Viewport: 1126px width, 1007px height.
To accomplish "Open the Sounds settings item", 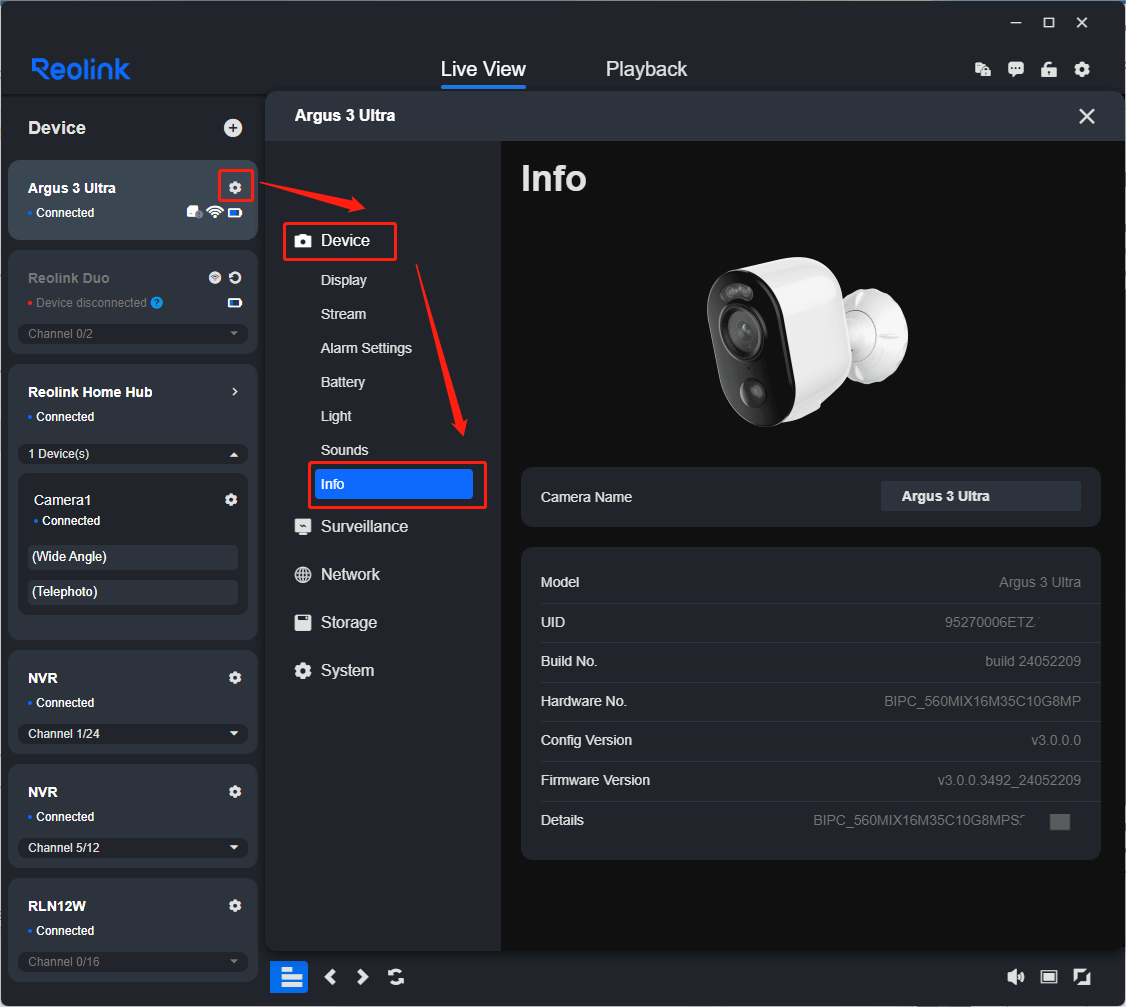I will [344, 450].
